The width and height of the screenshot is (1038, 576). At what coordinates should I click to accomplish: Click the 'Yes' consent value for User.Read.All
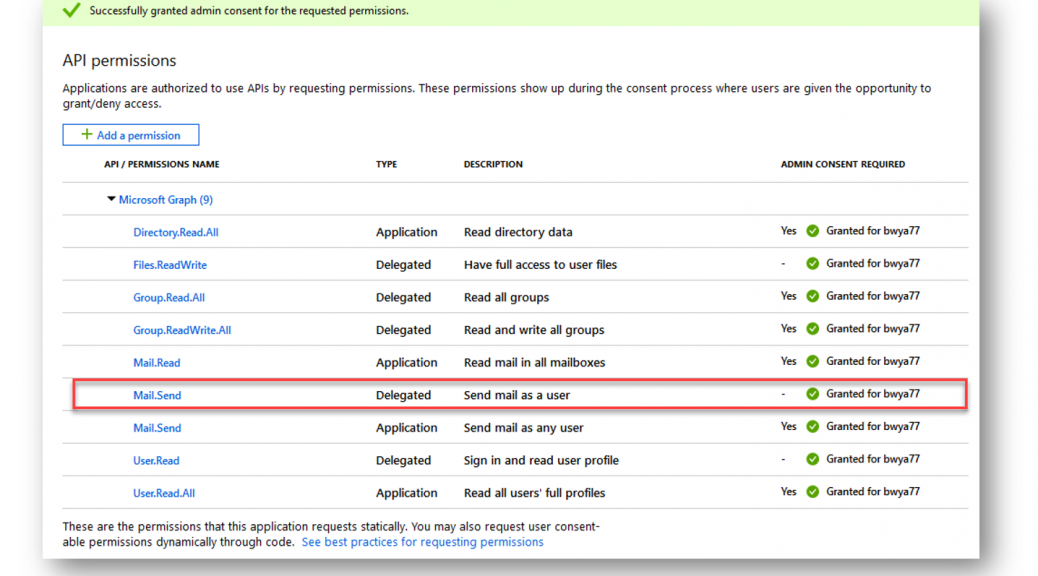(x=788, y=492)
